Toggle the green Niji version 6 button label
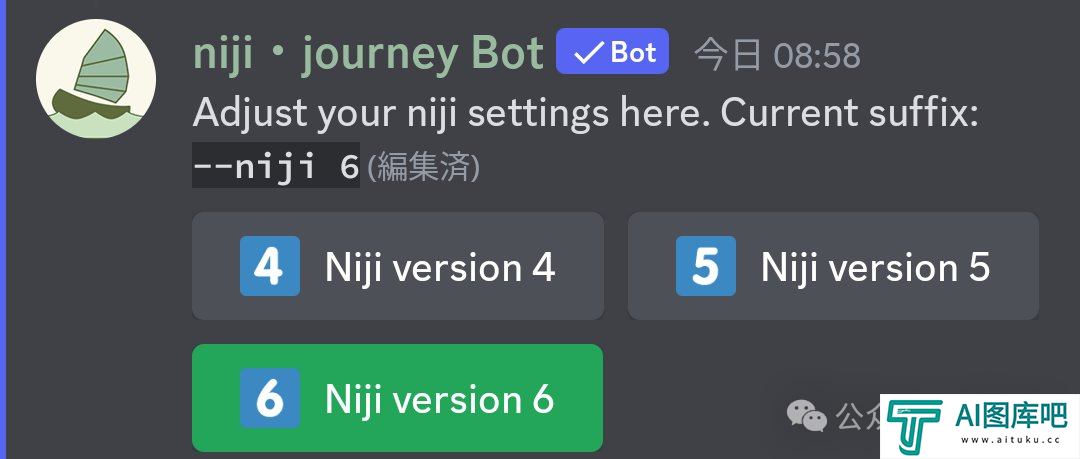This screenshot has height=459, width=1080. click(439, 399)
